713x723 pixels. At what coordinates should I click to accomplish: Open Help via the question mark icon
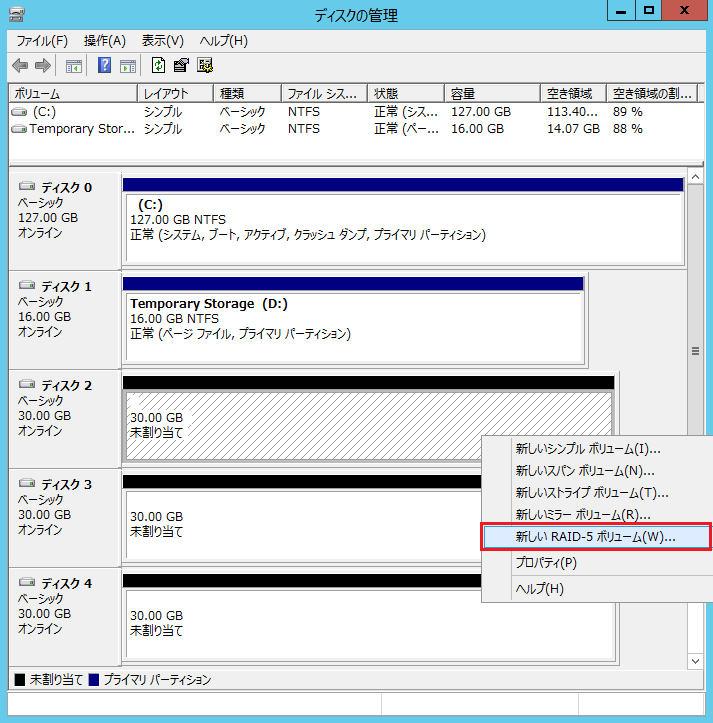[105, 65]
